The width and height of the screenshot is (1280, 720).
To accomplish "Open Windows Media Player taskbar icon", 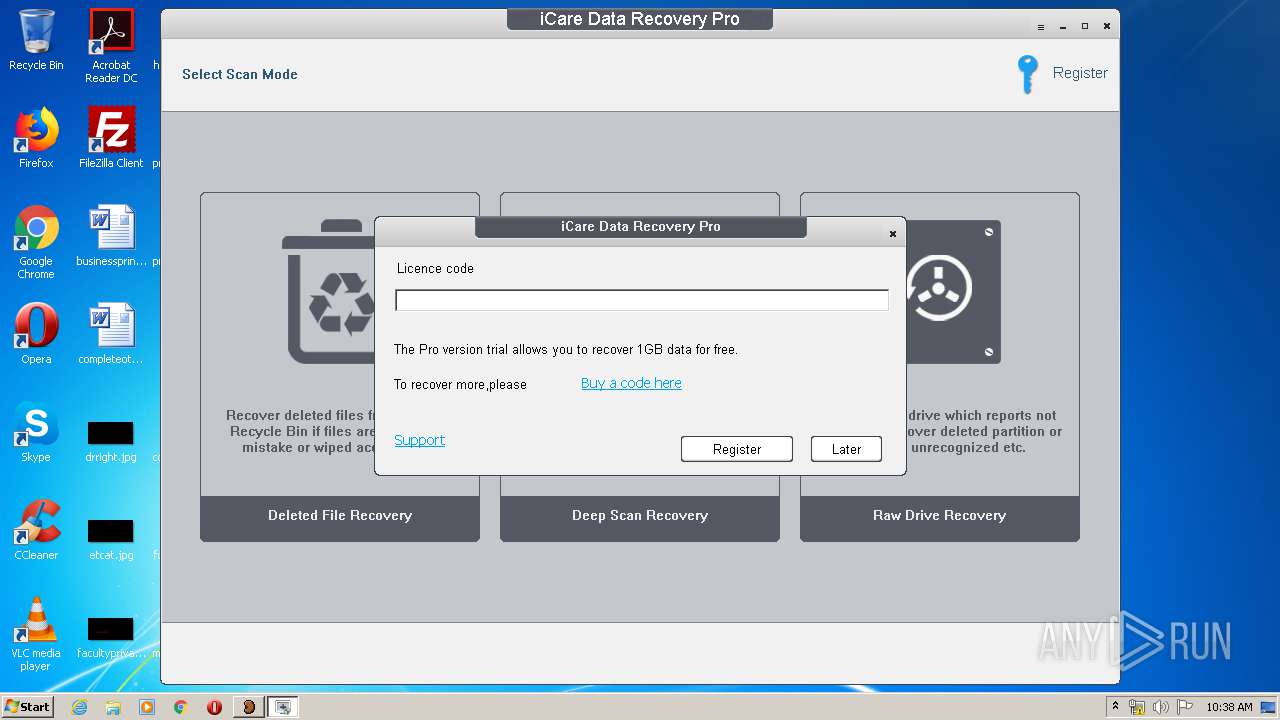I will (x=147, y=707).
